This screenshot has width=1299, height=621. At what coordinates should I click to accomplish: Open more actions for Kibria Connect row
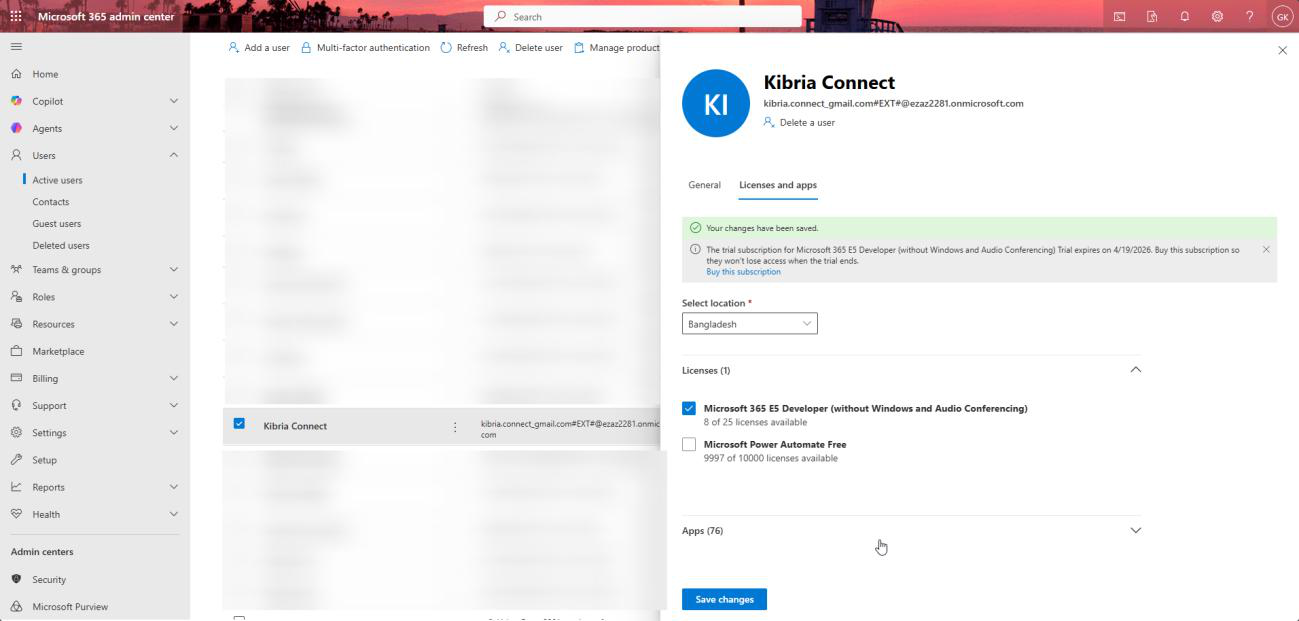(x=455, y=427)
